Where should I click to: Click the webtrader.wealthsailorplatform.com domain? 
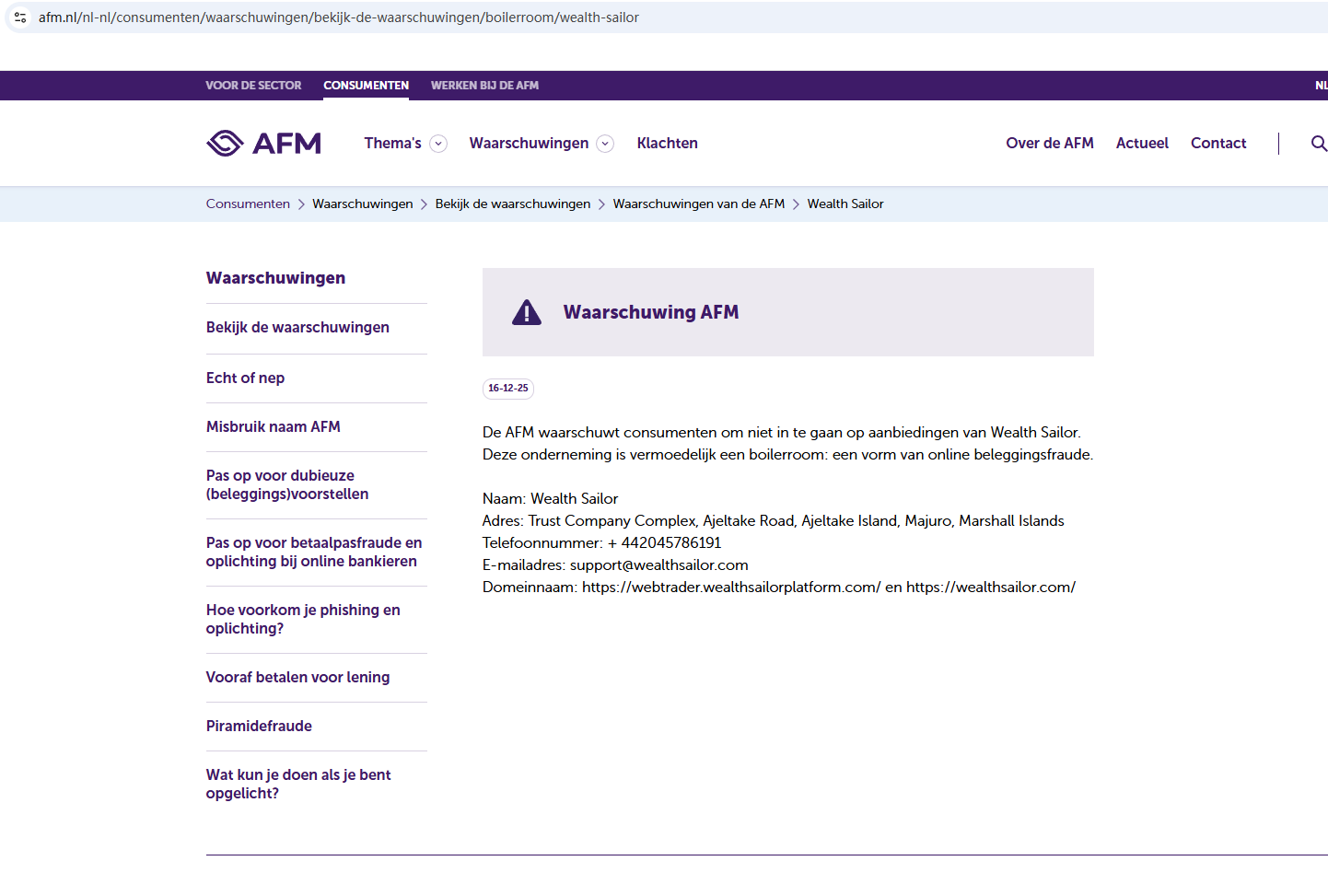(731, 588)
